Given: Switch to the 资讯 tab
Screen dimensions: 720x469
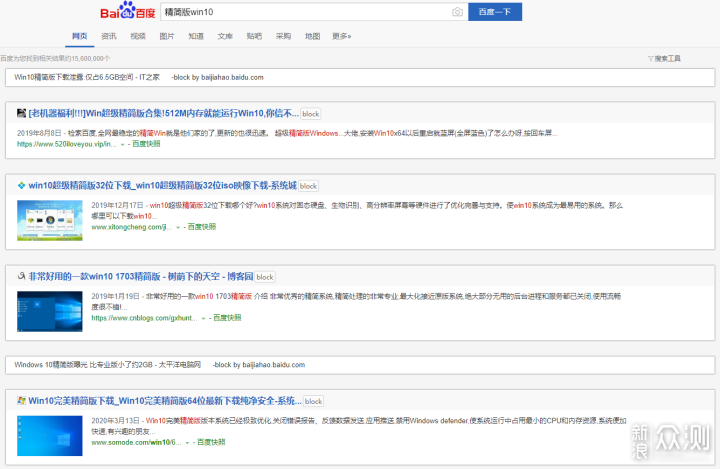Looking at the screenshot, I should click(109, 36).
